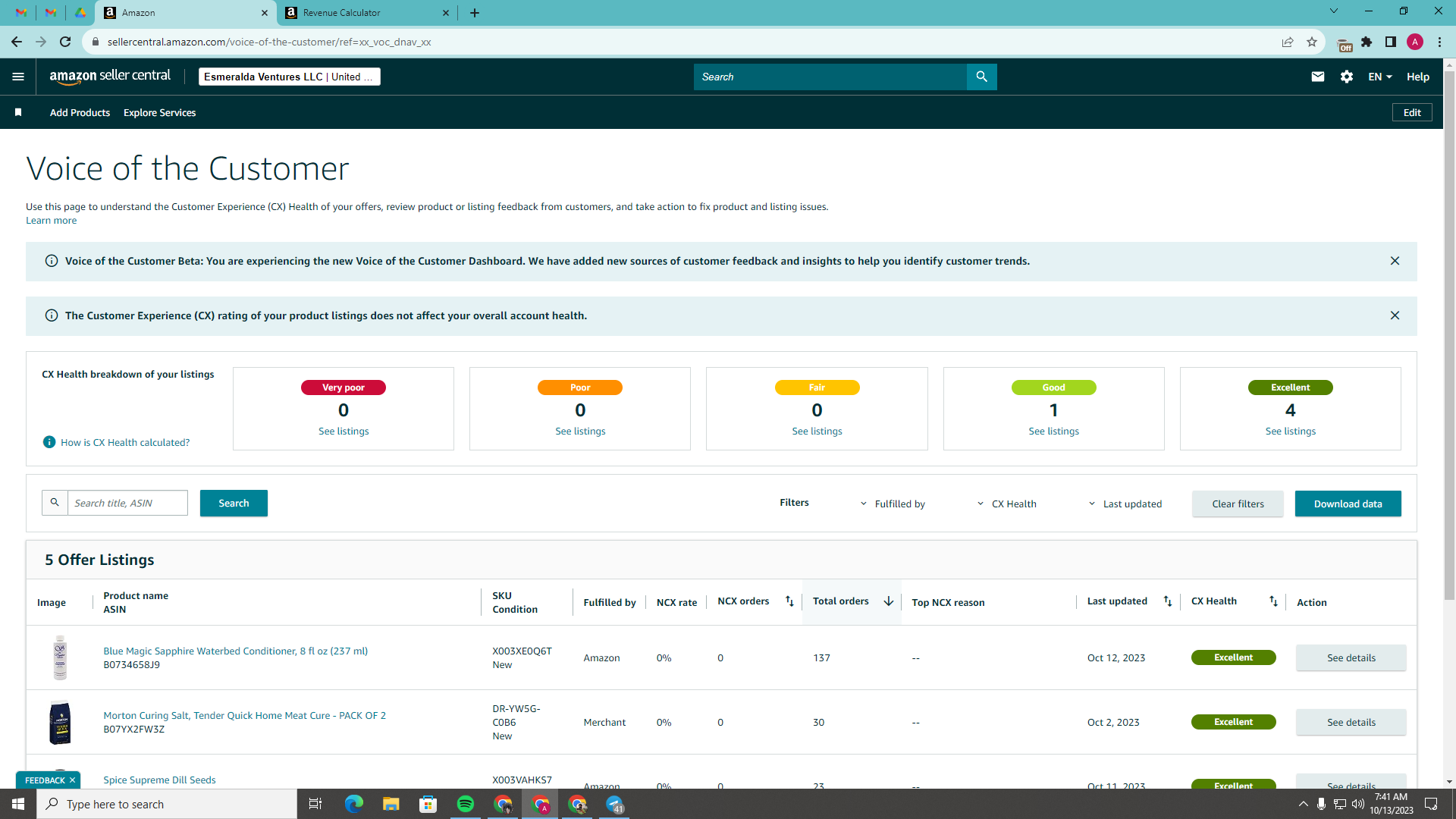This screenshot has height=819, width=1456.
Task: Dismiss the Voice of the Customer Beta banner
Action: coord(1395,261)
